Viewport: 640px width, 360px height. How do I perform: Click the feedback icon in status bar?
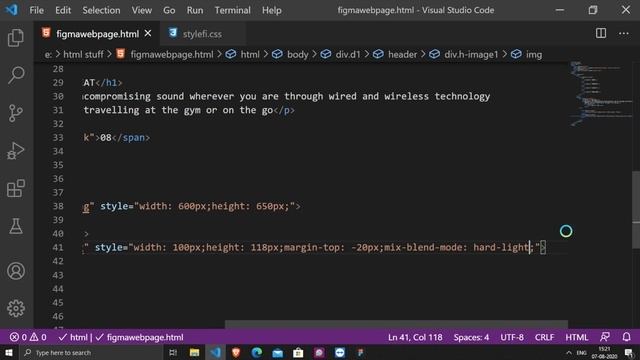click(605, 337)
